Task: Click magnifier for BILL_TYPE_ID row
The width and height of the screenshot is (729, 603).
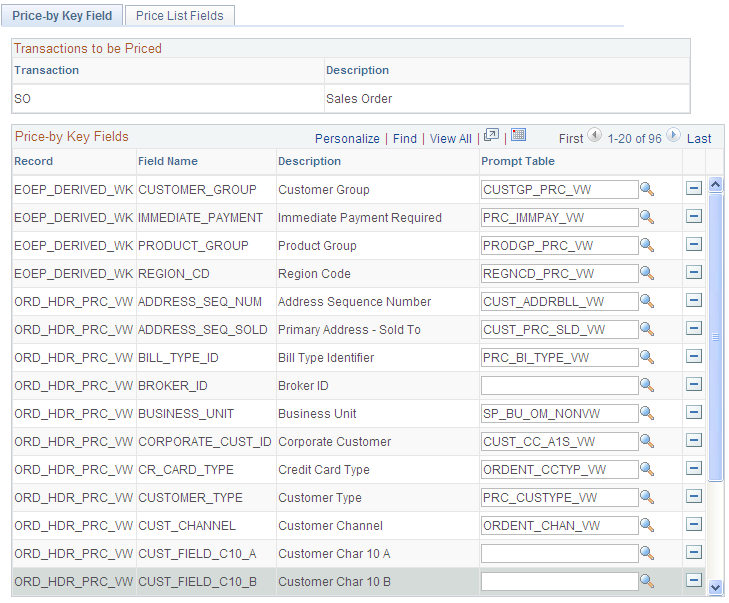Action: click(647, 358)
